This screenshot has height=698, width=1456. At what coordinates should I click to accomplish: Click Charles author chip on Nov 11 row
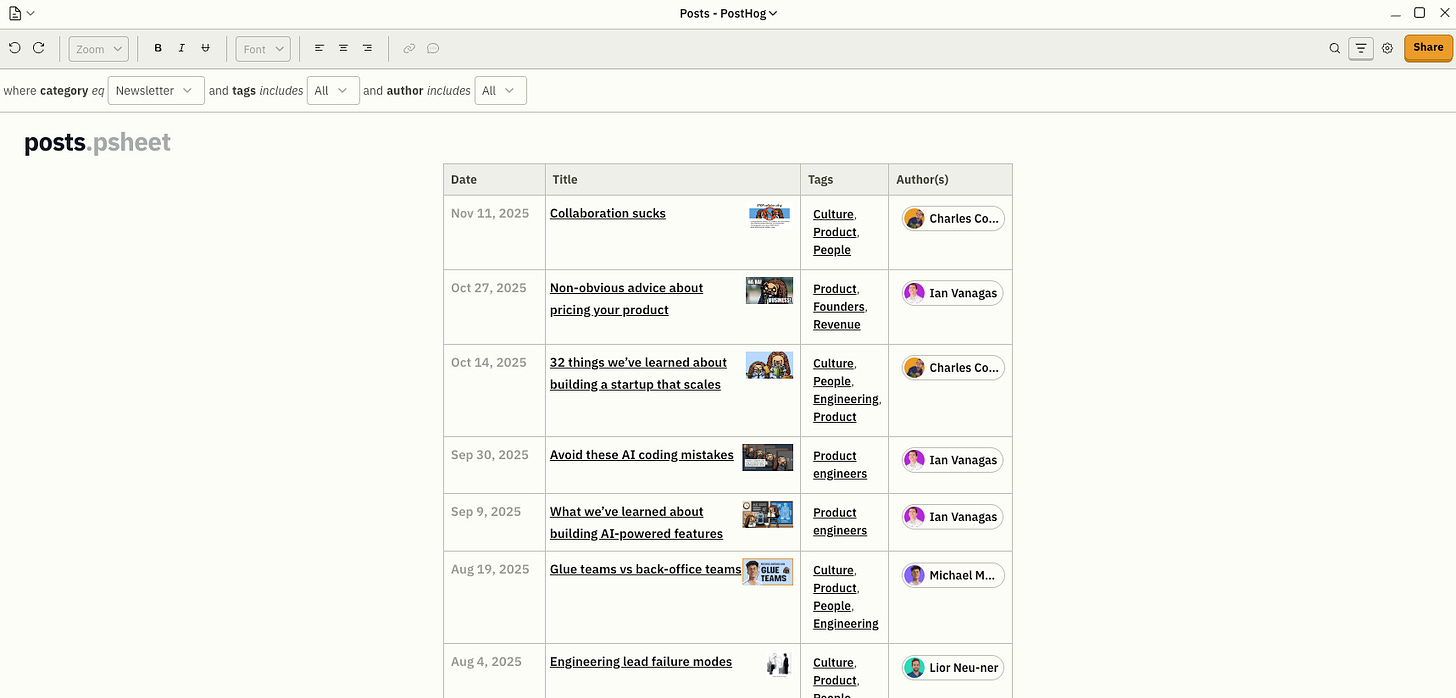(953, 219)
